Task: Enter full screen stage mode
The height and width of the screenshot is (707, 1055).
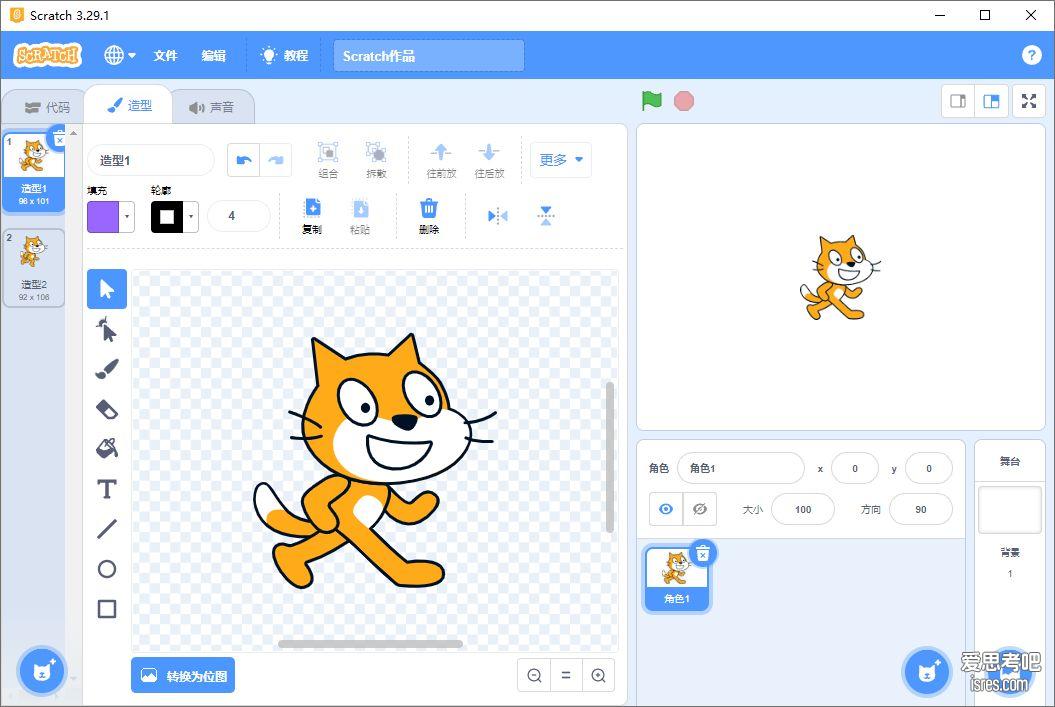Action: [1029, 101]
